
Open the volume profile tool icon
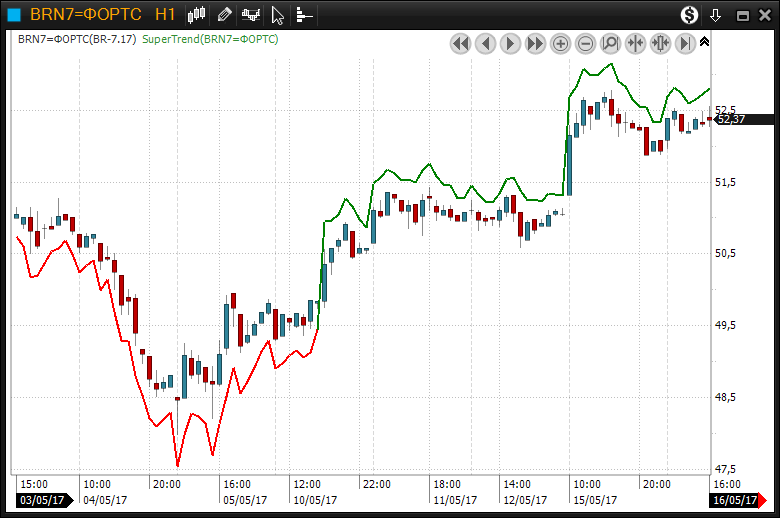tap(304, 14)
